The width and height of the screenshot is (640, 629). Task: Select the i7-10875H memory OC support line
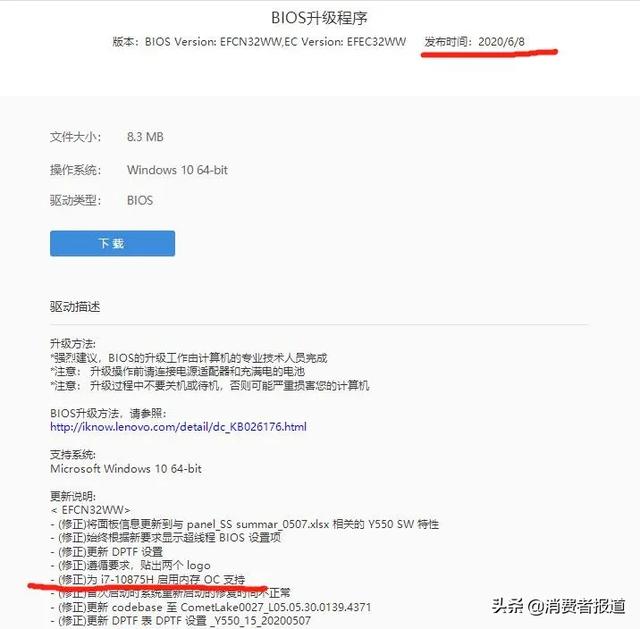coord(148,579)
